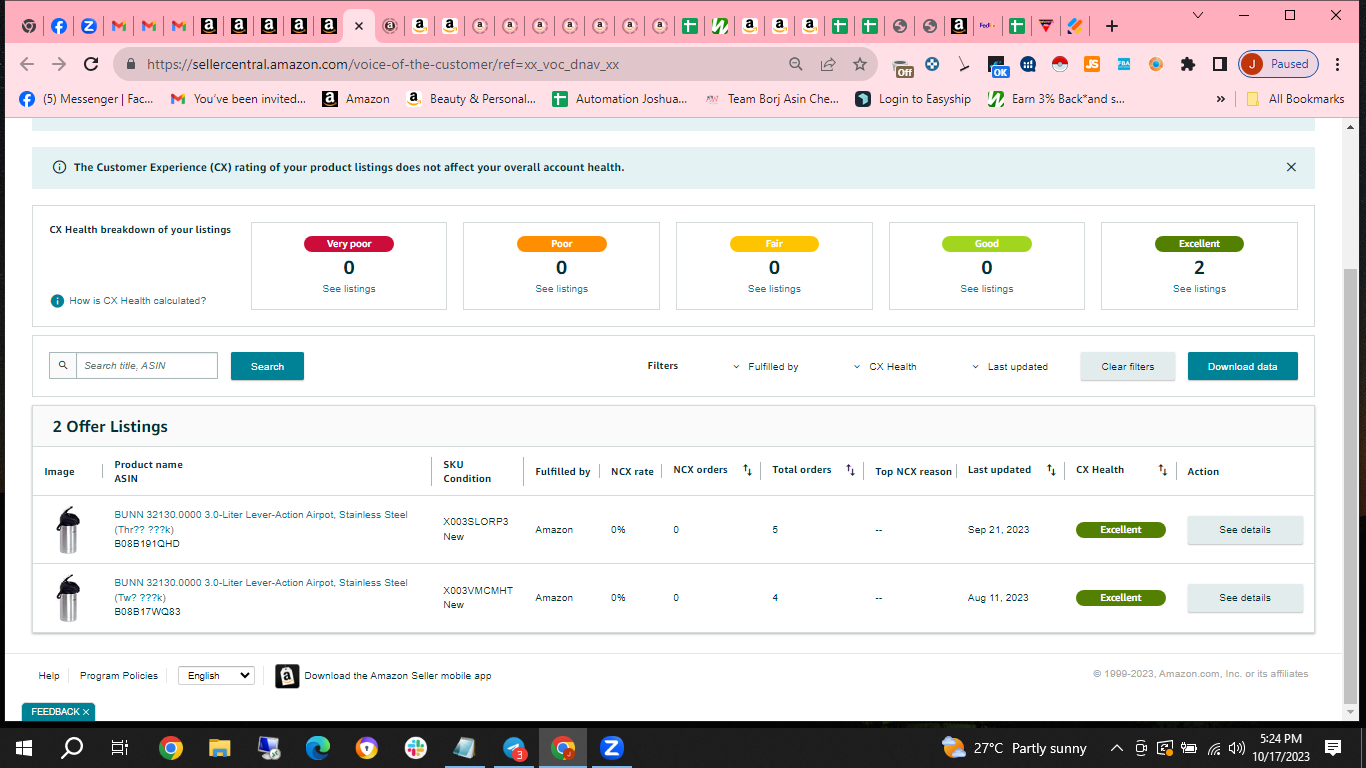Open the Program Policies footer link

tap(119, 676)
